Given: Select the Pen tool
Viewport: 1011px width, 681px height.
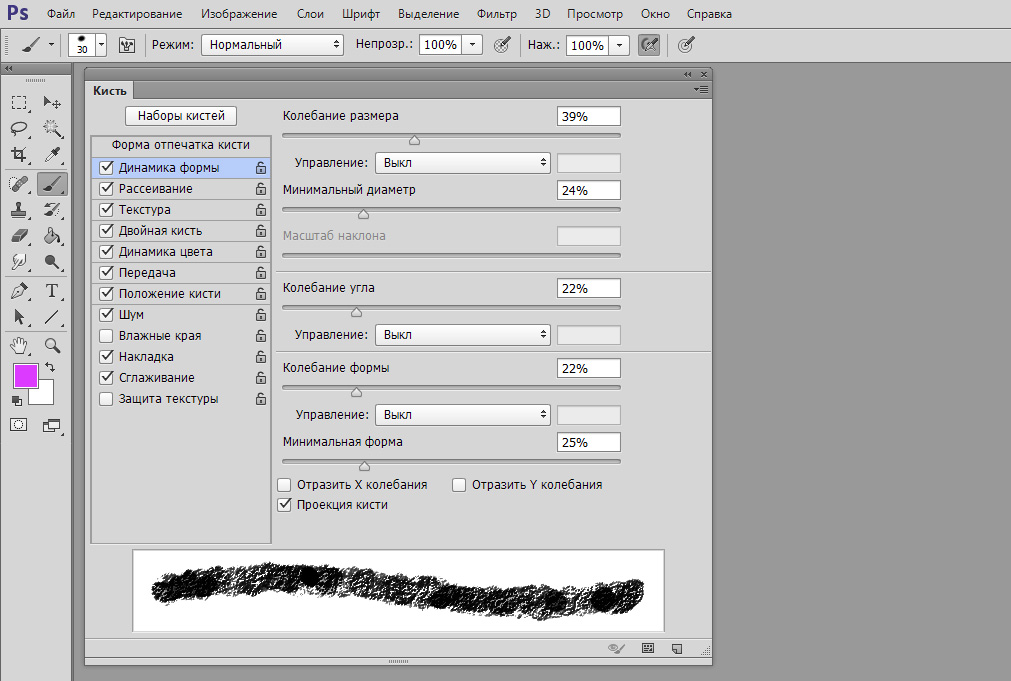Looking at the screenshot, I should point(19,291).
